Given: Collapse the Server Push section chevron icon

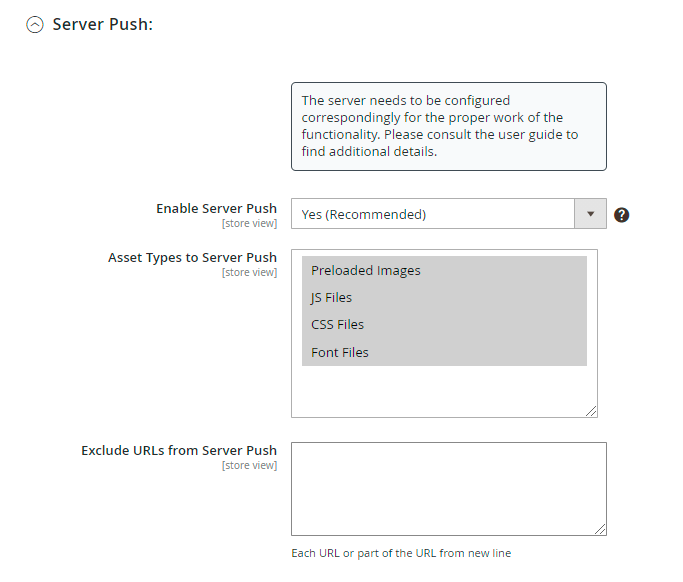Looking at the screenshot, I should click(35, 25).
